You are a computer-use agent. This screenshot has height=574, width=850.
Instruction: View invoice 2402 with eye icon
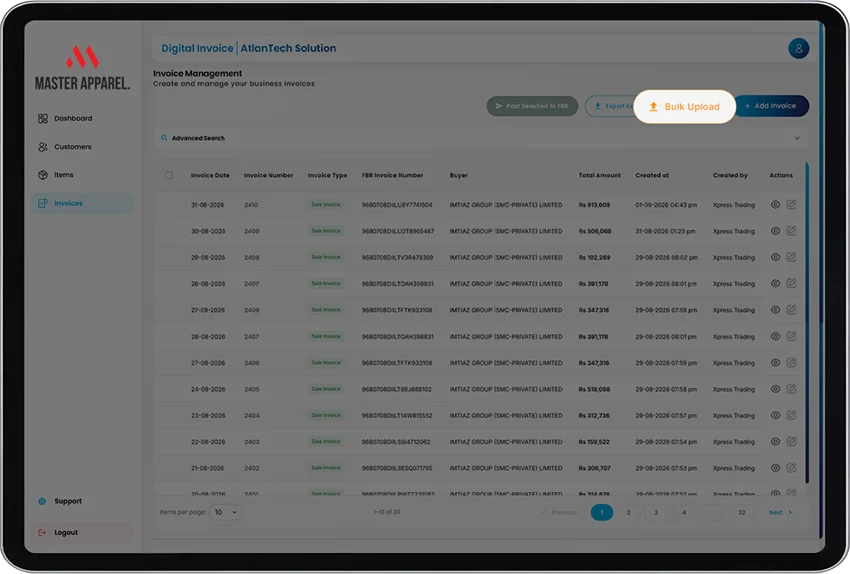pyautogui.click(x=775, y=468)
